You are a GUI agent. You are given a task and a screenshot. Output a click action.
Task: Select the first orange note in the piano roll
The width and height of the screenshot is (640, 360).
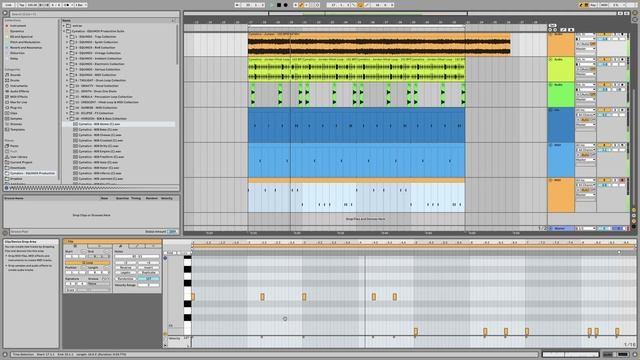(x=193, y=297)
